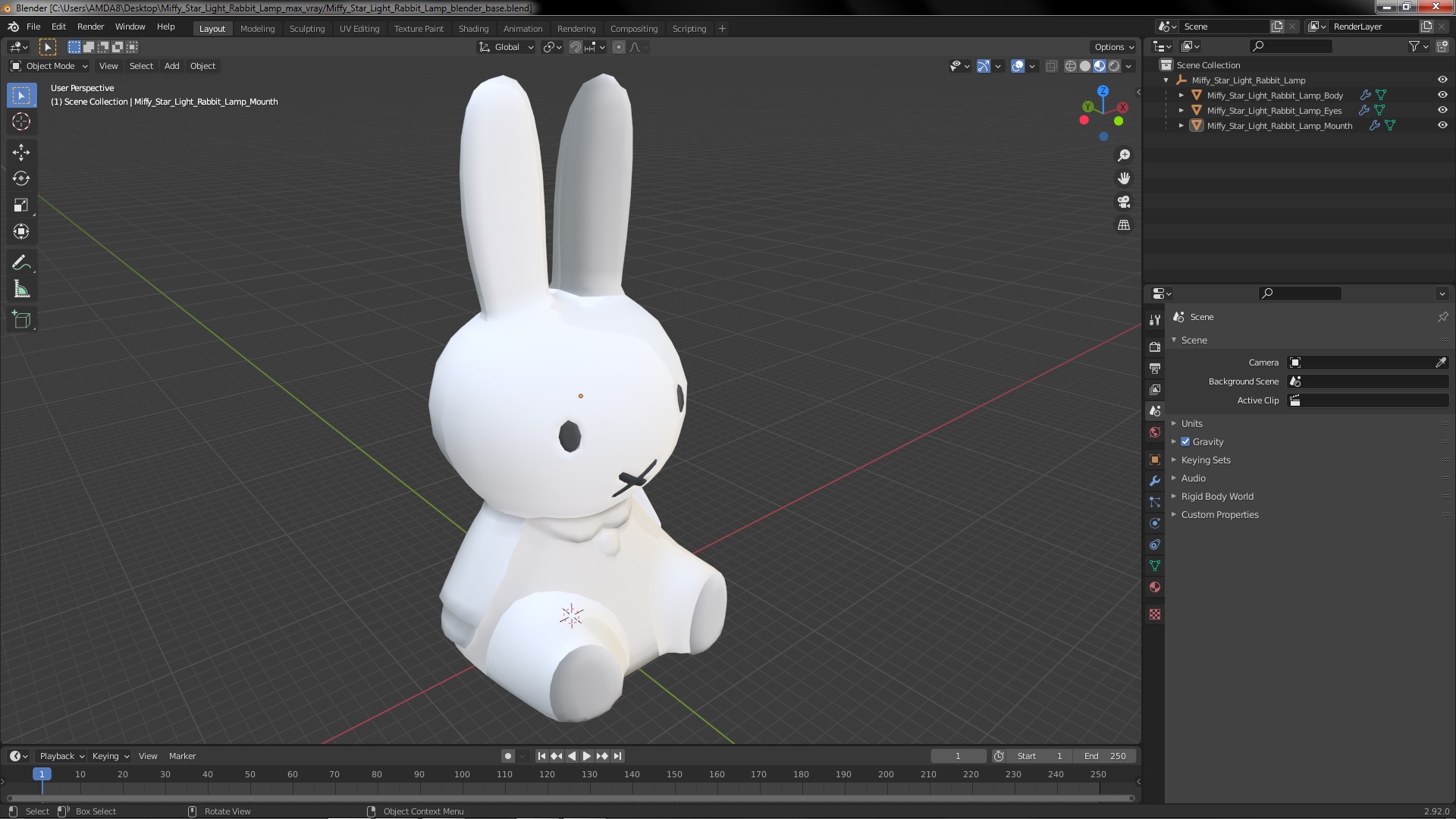The height and width of the screenshot is (819, 1456).
Task: Hide the Miffy_Star_Light_Rabbit_Lamp_Body object
Action: tap(1442, 96)
